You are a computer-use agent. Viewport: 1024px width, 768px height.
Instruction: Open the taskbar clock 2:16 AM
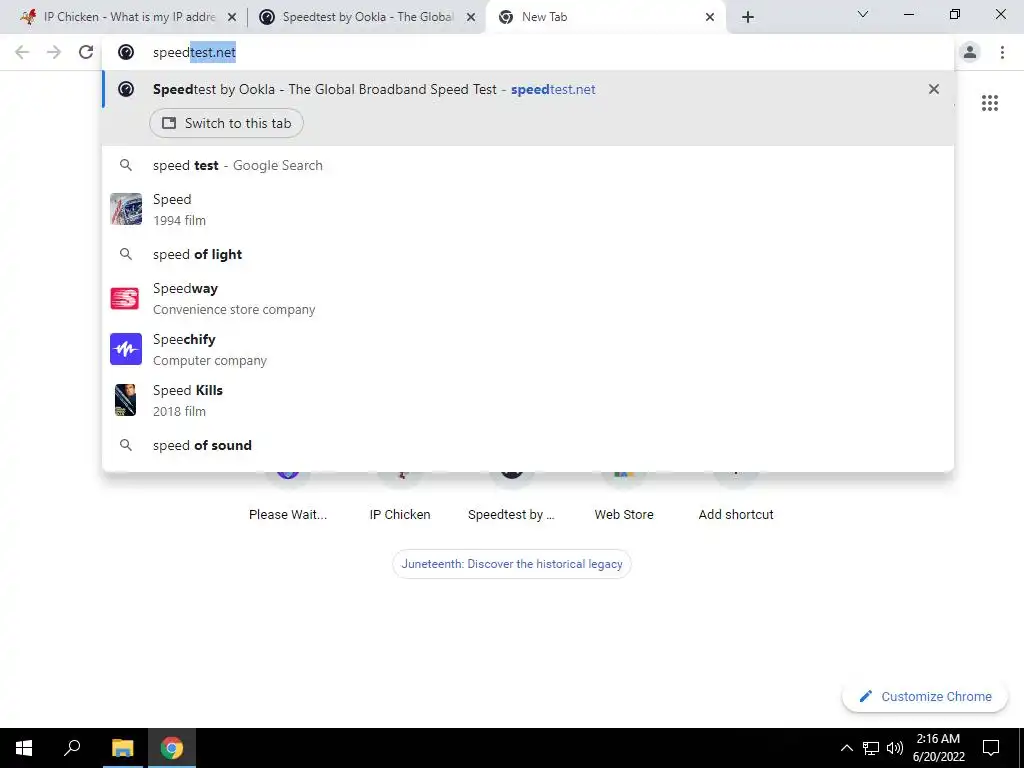tap(938, 748)
